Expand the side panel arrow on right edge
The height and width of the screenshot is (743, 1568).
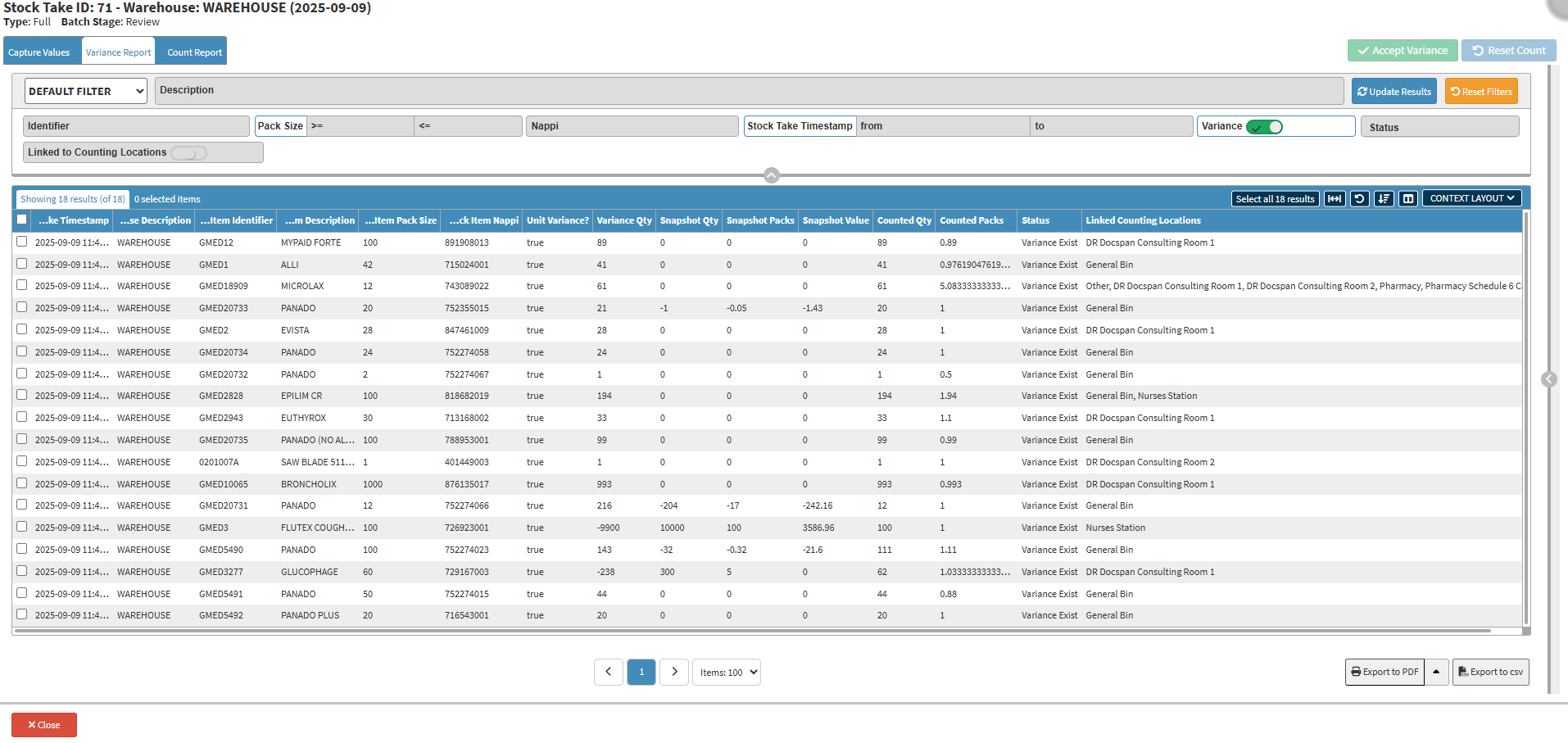(x=1548, y=379)
